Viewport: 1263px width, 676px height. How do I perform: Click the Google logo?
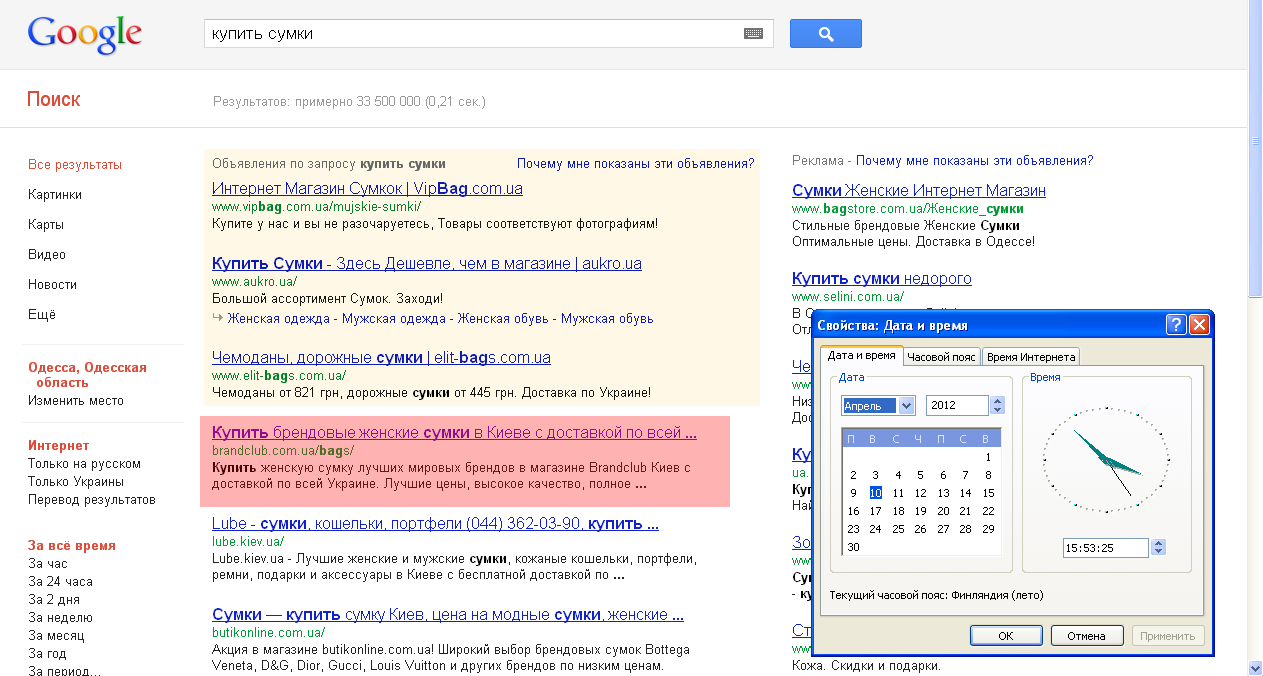tap(85, 35)
